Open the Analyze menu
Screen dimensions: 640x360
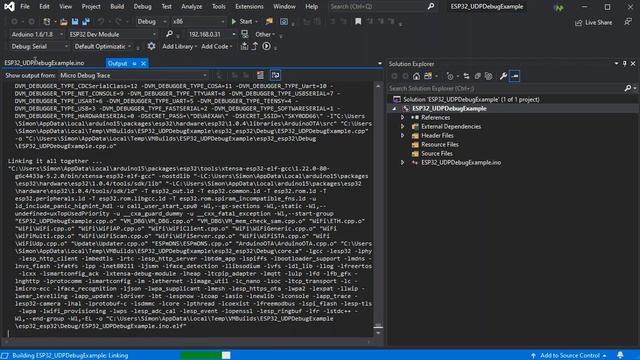point(191,7)
